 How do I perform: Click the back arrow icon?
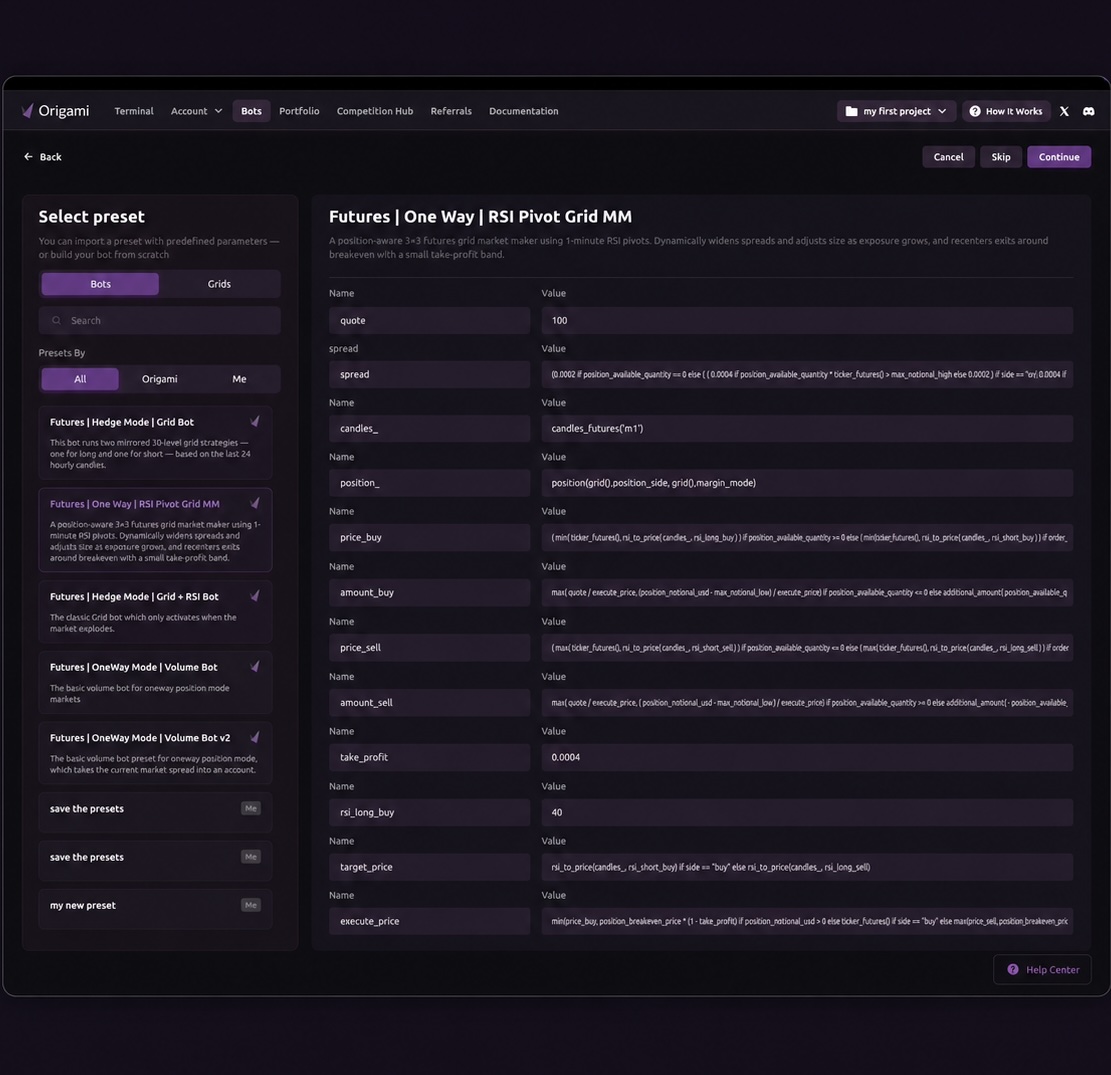tap(28, 157)
